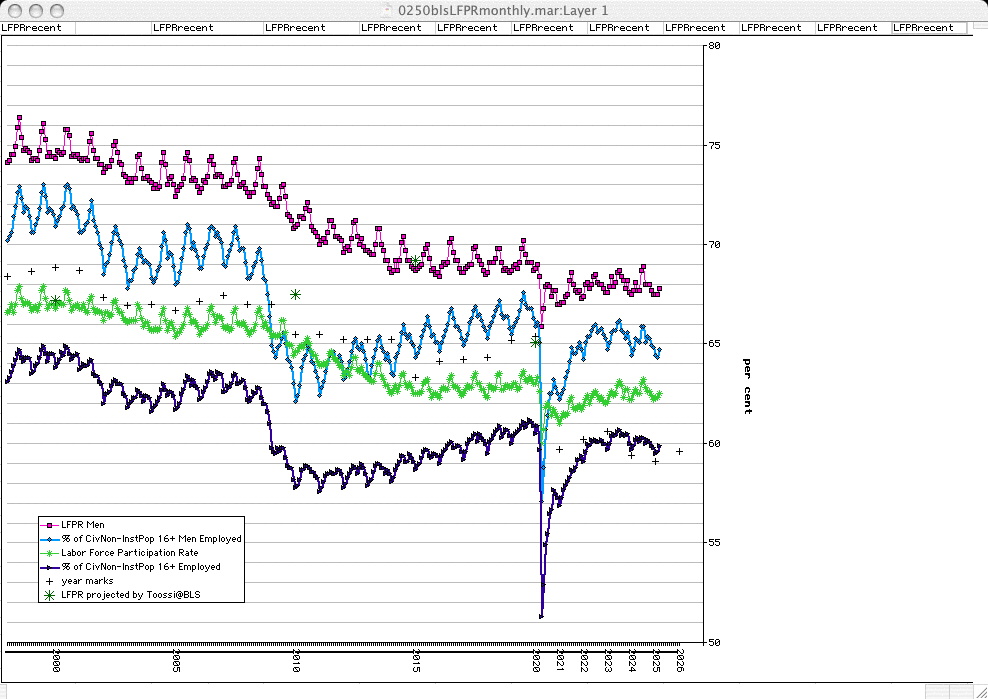Select the LFPR Men legend label
The image size is (988, 699).
pyautogui.click(x=83, y=524)
